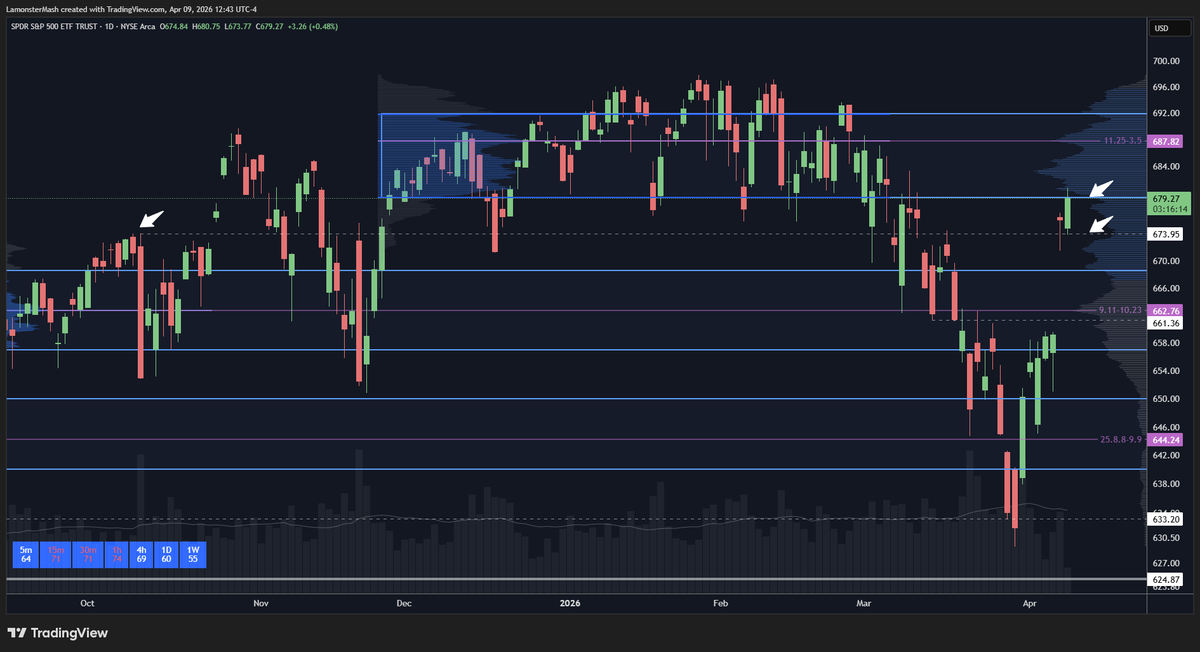Click the 11.25-3.5 line label

[x=1123, y=142]
